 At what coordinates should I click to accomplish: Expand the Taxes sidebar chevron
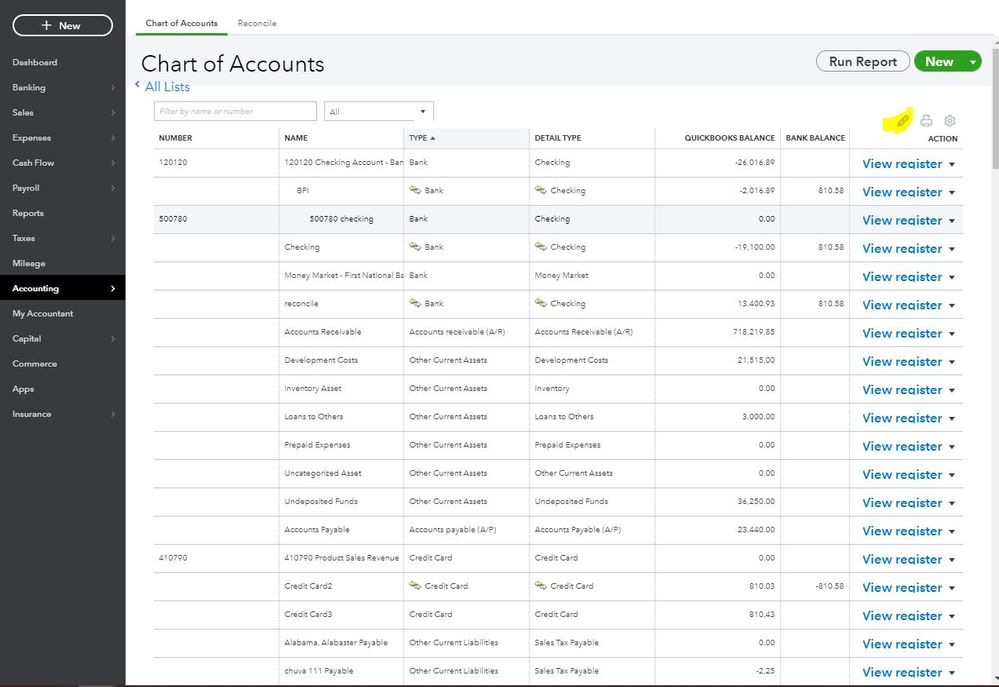tap(113, 238)
